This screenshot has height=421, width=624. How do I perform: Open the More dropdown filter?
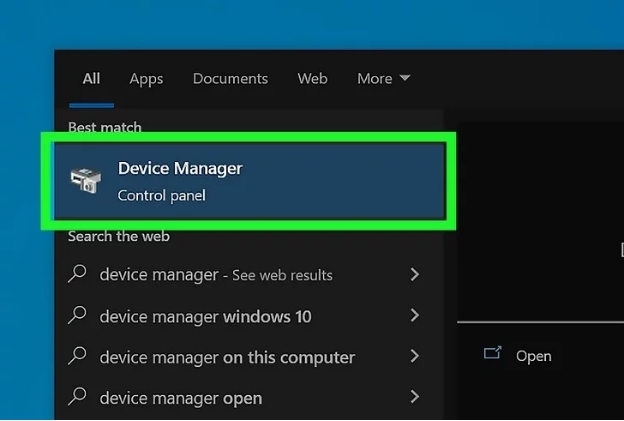[x=383, y=78]
